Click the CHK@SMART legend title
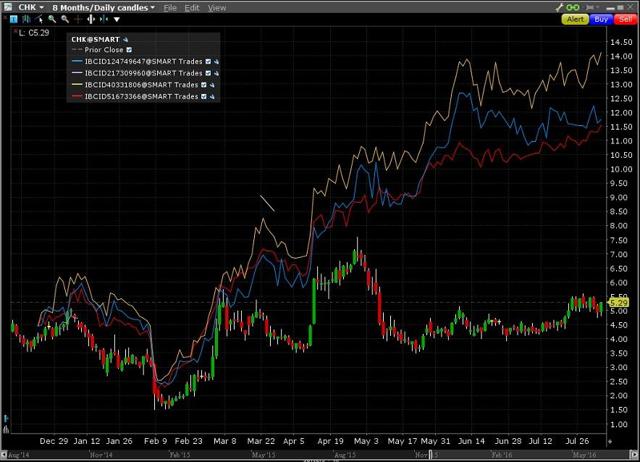The image size is (640, 462). click(96, 40)
